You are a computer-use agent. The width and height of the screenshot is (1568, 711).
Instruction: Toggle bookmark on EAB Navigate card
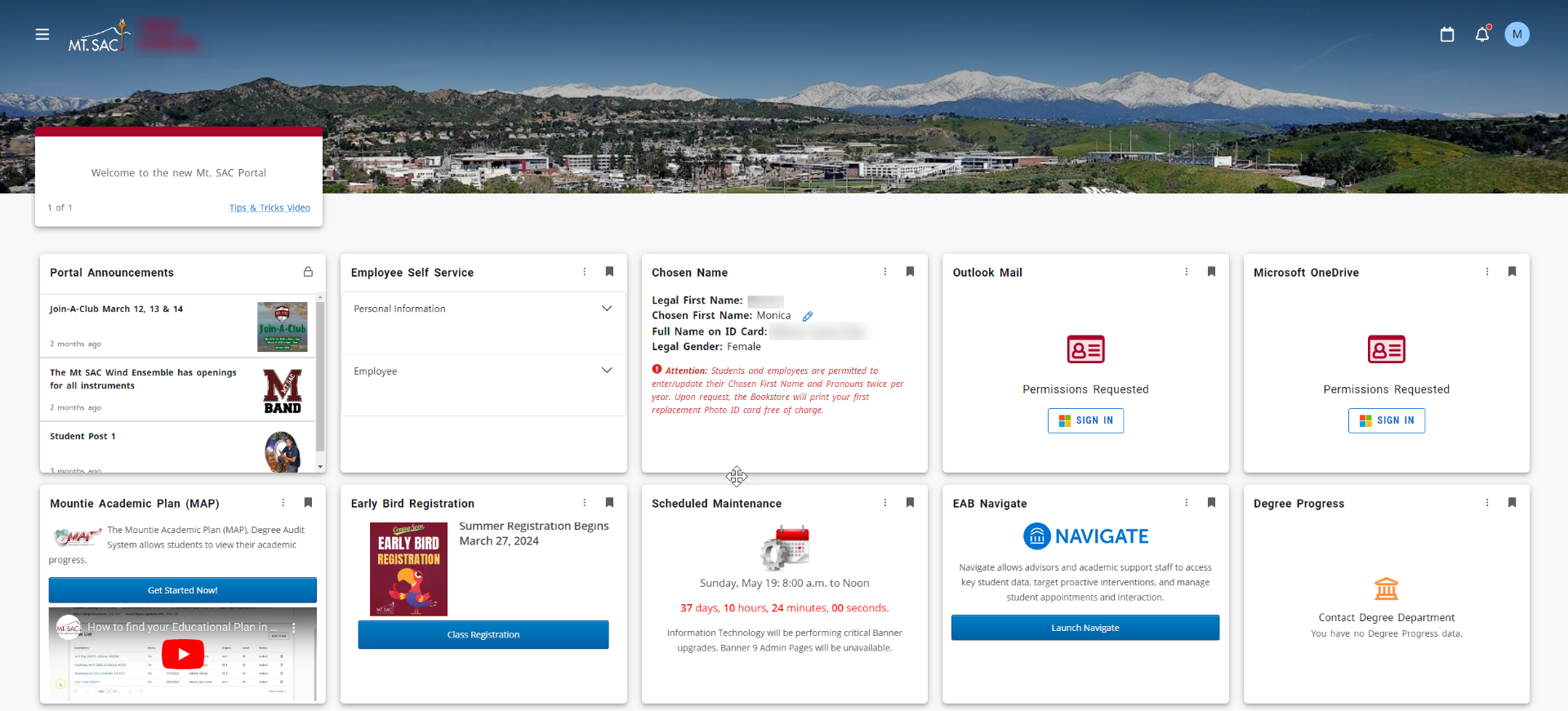point(1211,503)
